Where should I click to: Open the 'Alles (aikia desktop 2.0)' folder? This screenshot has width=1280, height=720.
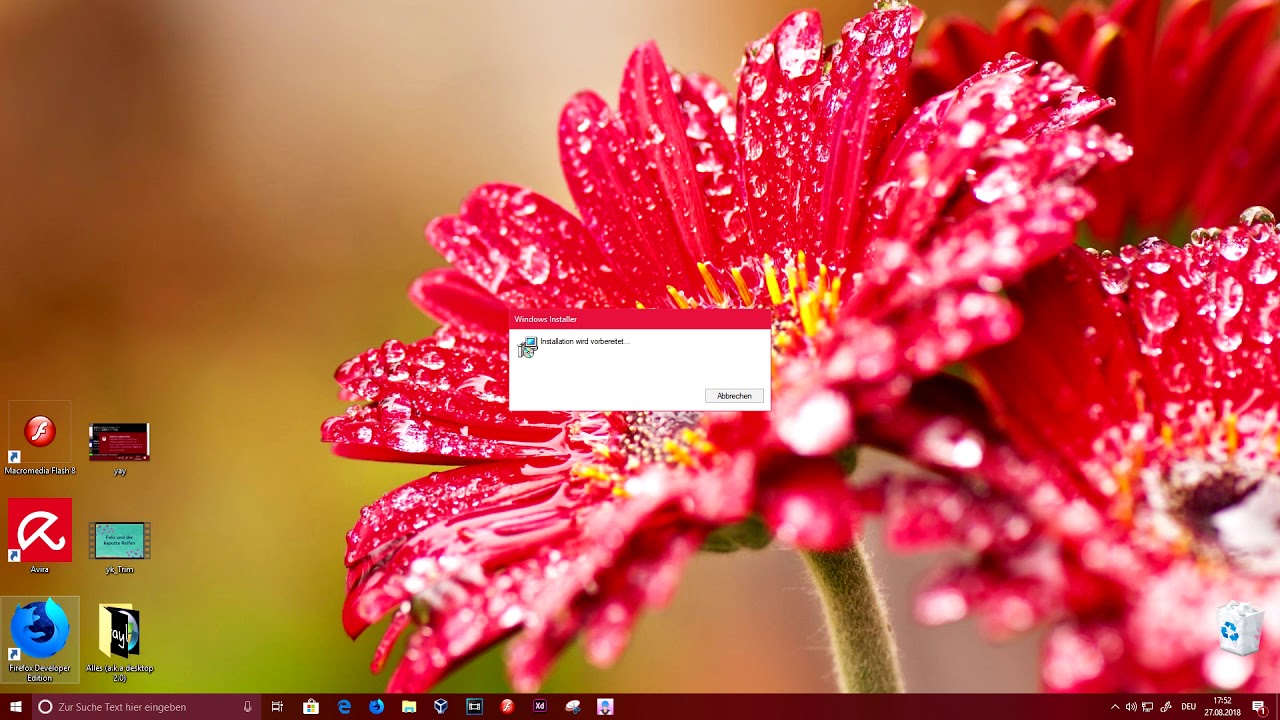point(119,644)
